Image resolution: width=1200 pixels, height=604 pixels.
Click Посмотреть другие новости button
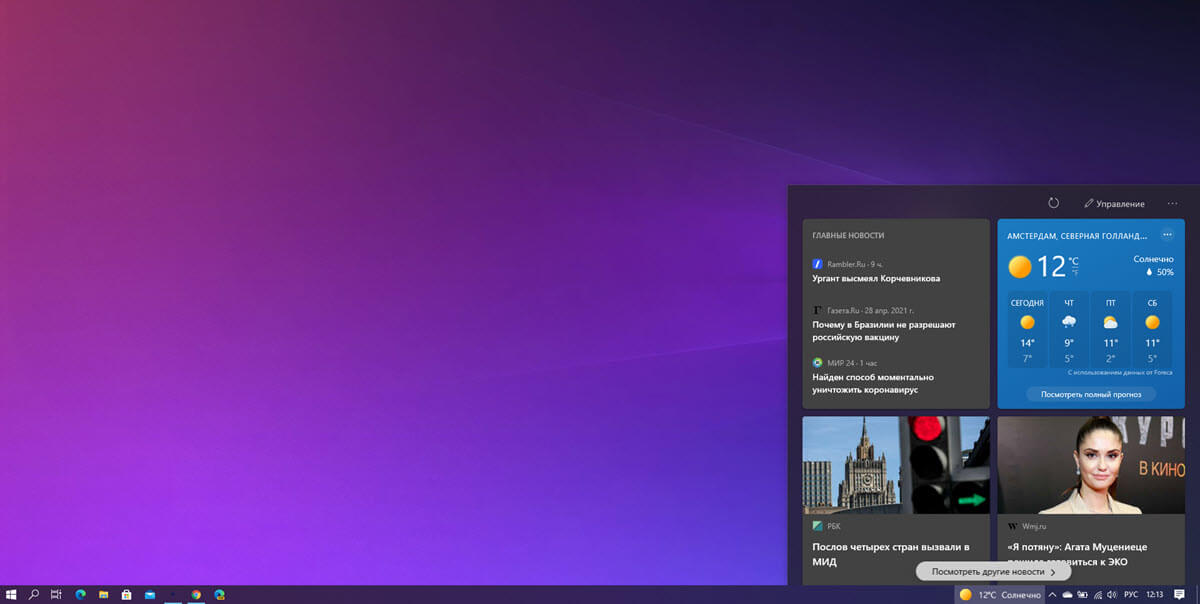point(993,572)
